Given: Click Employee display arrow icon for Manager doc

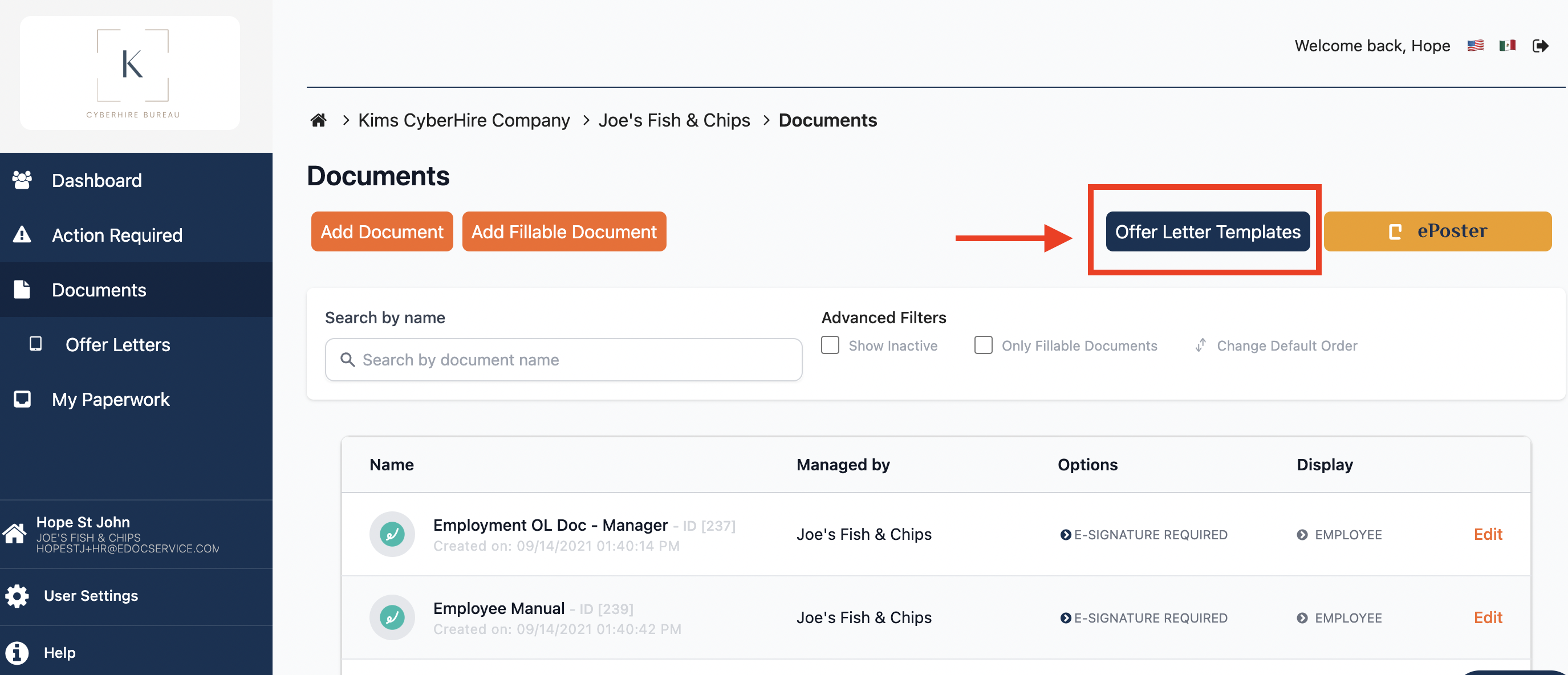Looking at the screenshot, I should 1302,534.
